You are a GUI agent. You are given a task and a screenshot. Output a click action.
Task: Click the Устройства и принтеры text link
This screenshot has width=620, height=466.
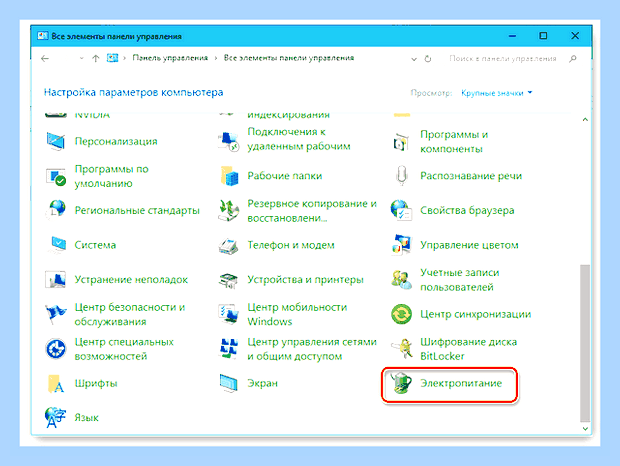305,280
